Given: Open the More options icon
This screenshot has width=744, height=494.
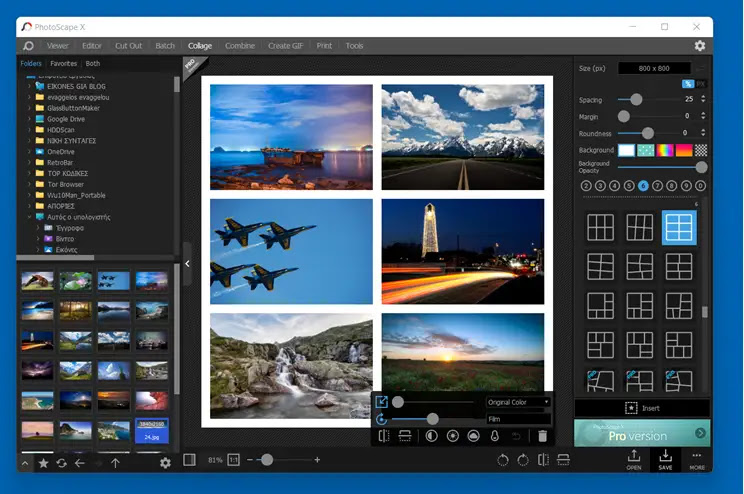Looking at the screenshot, I should [x=697, y=459].
